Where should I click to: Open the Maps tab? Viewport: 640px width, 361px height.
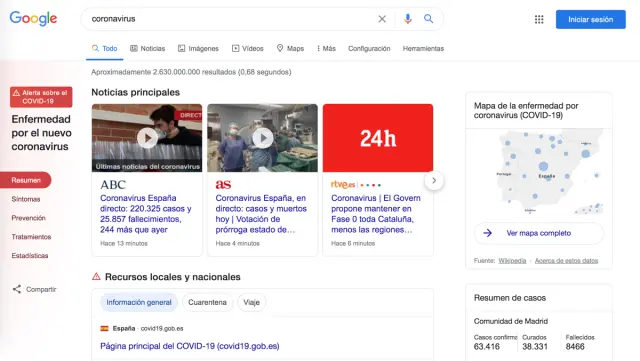pos(290,49)
